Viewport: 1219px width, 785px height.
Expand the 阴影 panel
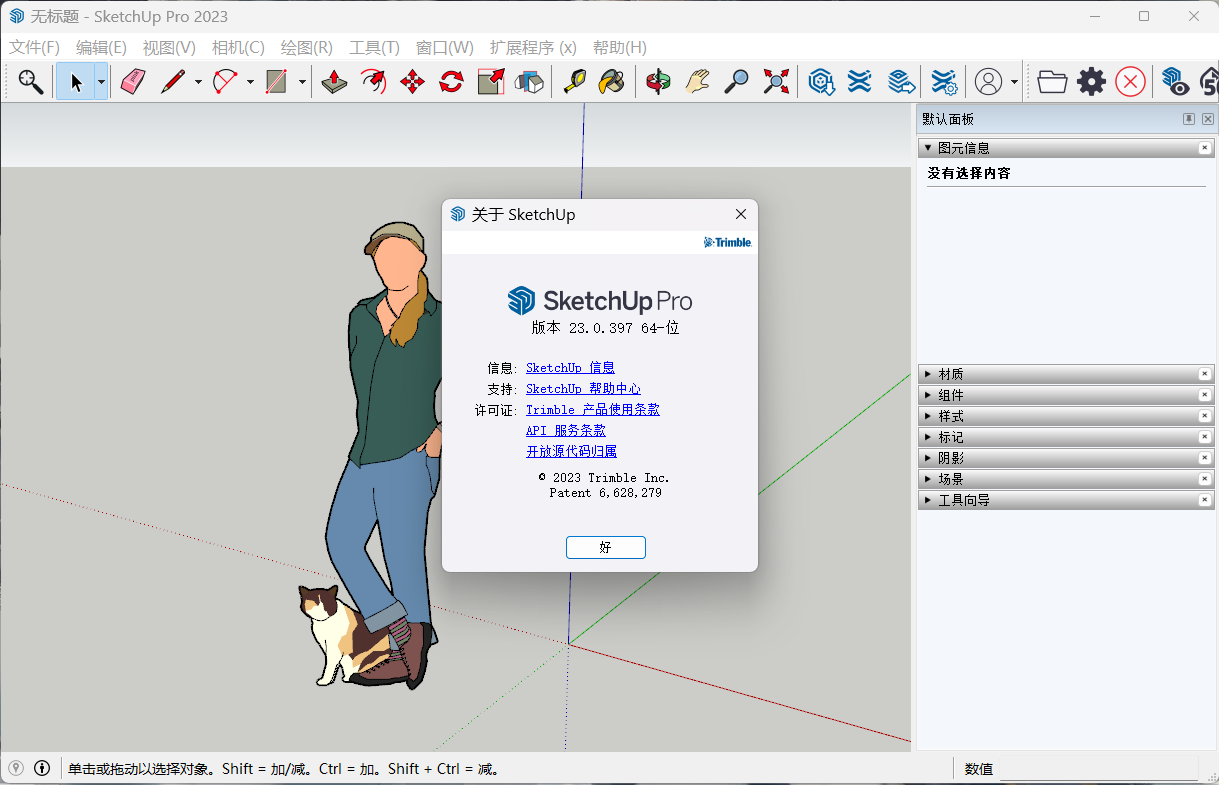pos(928,458)
